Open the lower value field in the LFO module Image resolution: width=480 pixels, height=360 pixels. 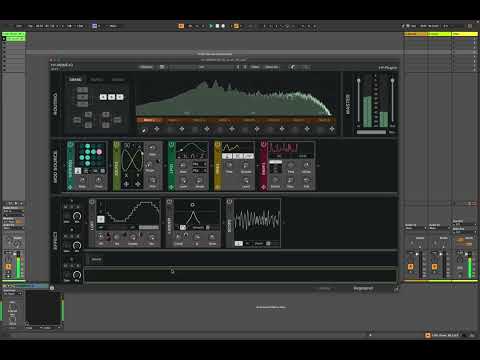click(199, 171)
